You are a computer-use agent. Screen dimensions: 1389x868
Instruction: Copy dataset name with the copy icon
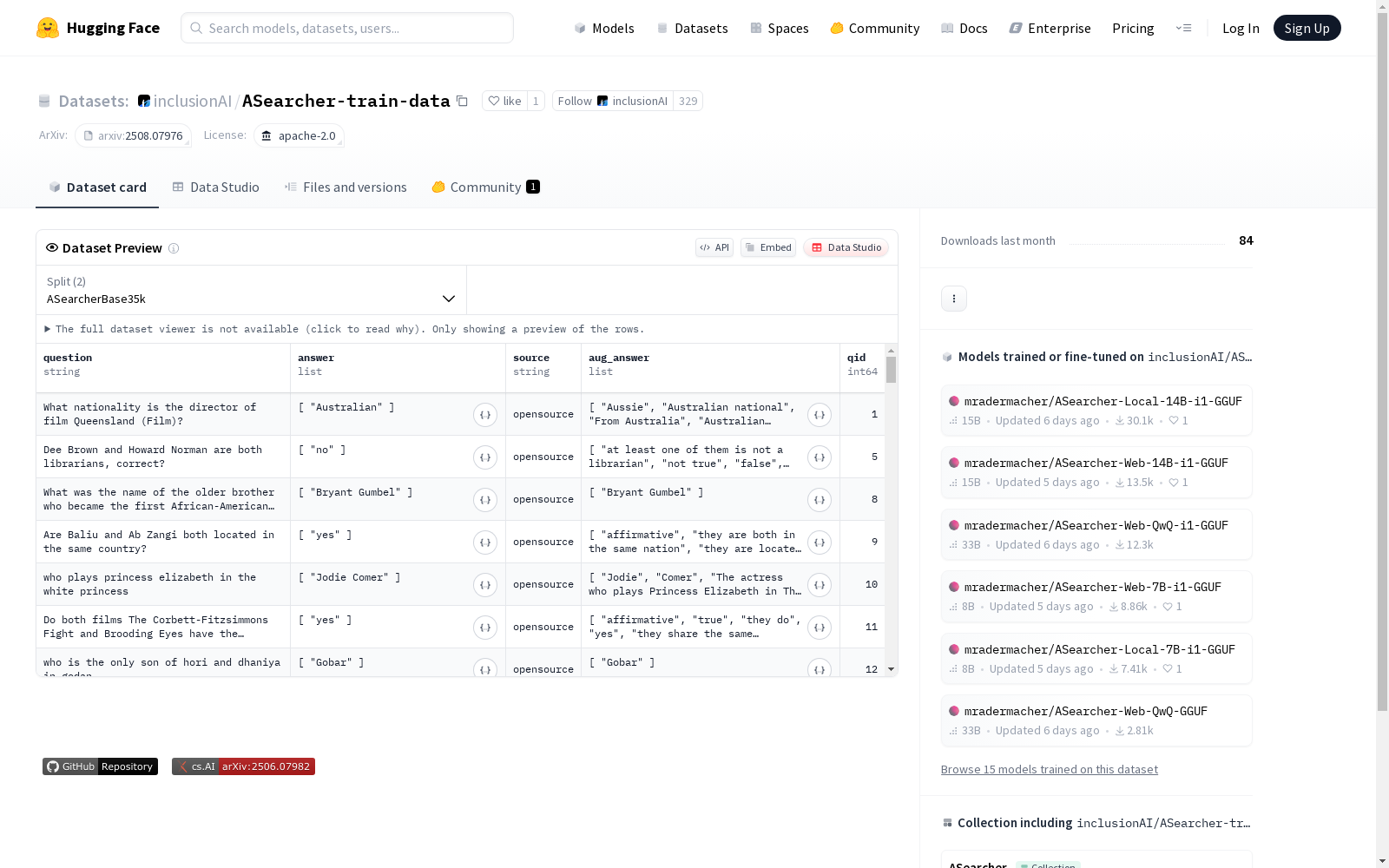tap(462, 102)
